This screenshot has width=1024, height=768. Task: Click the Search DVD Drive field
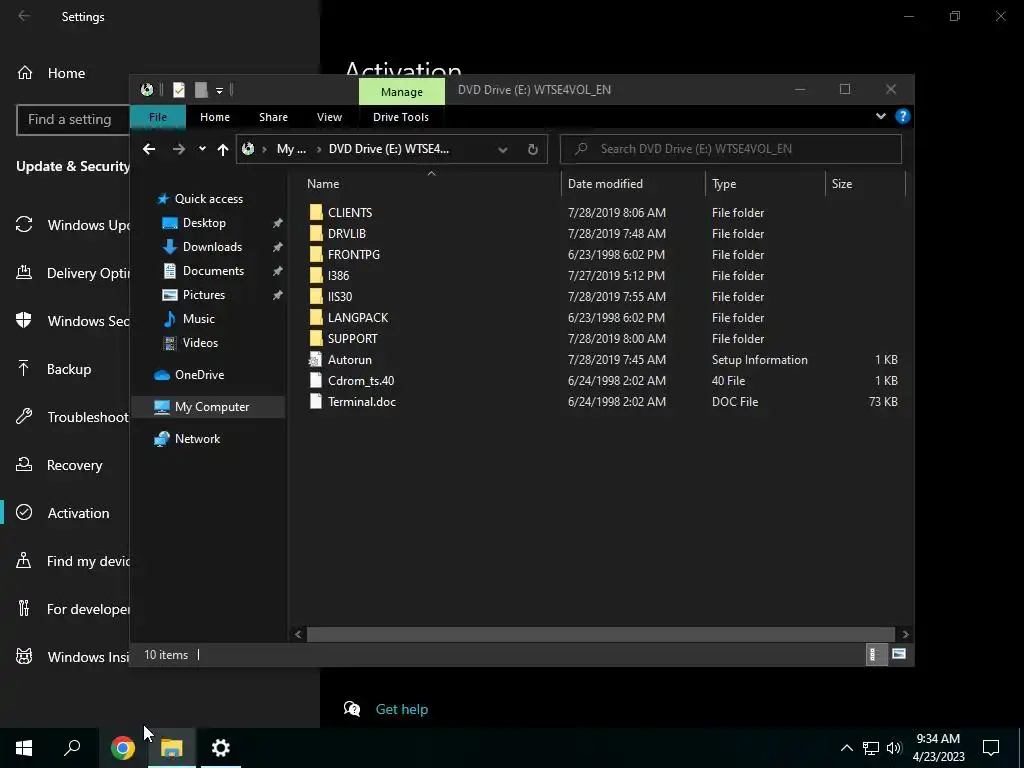point(731,149)
